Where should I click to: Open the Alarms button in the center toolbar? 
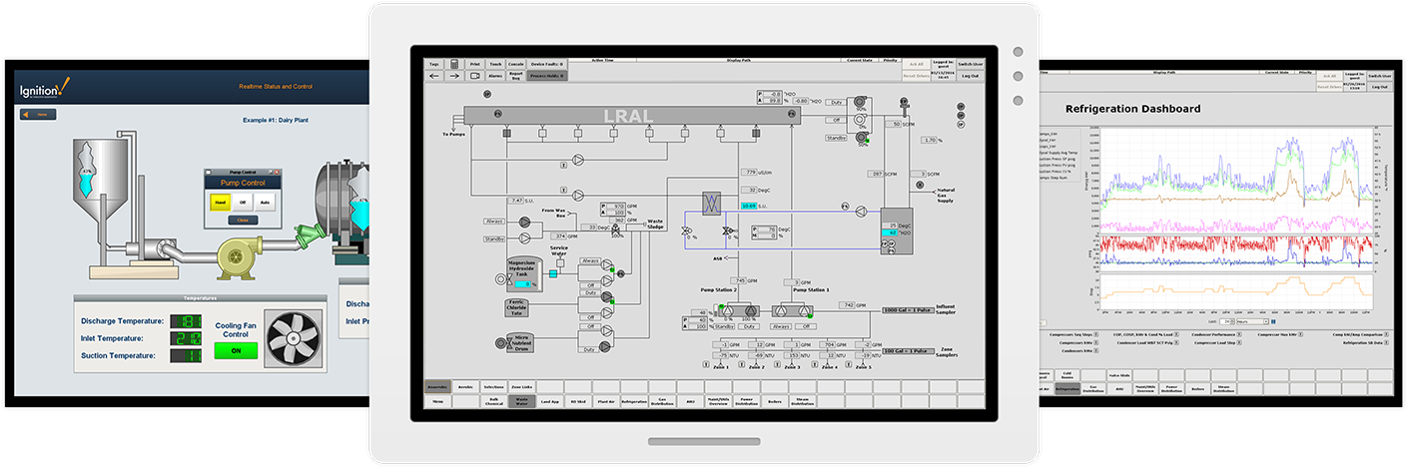[495, 76]
